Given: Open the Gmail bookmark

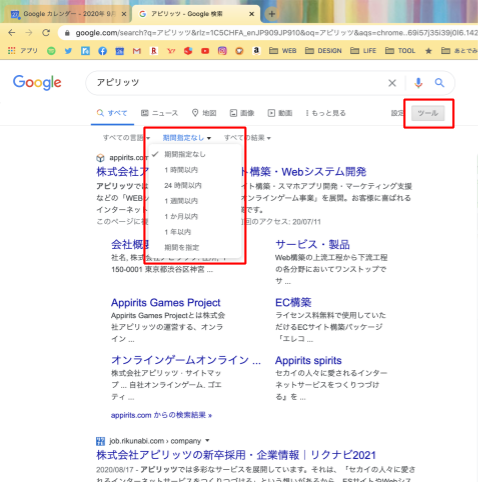Looking at the screenshot, I should (x=137, y=51).
